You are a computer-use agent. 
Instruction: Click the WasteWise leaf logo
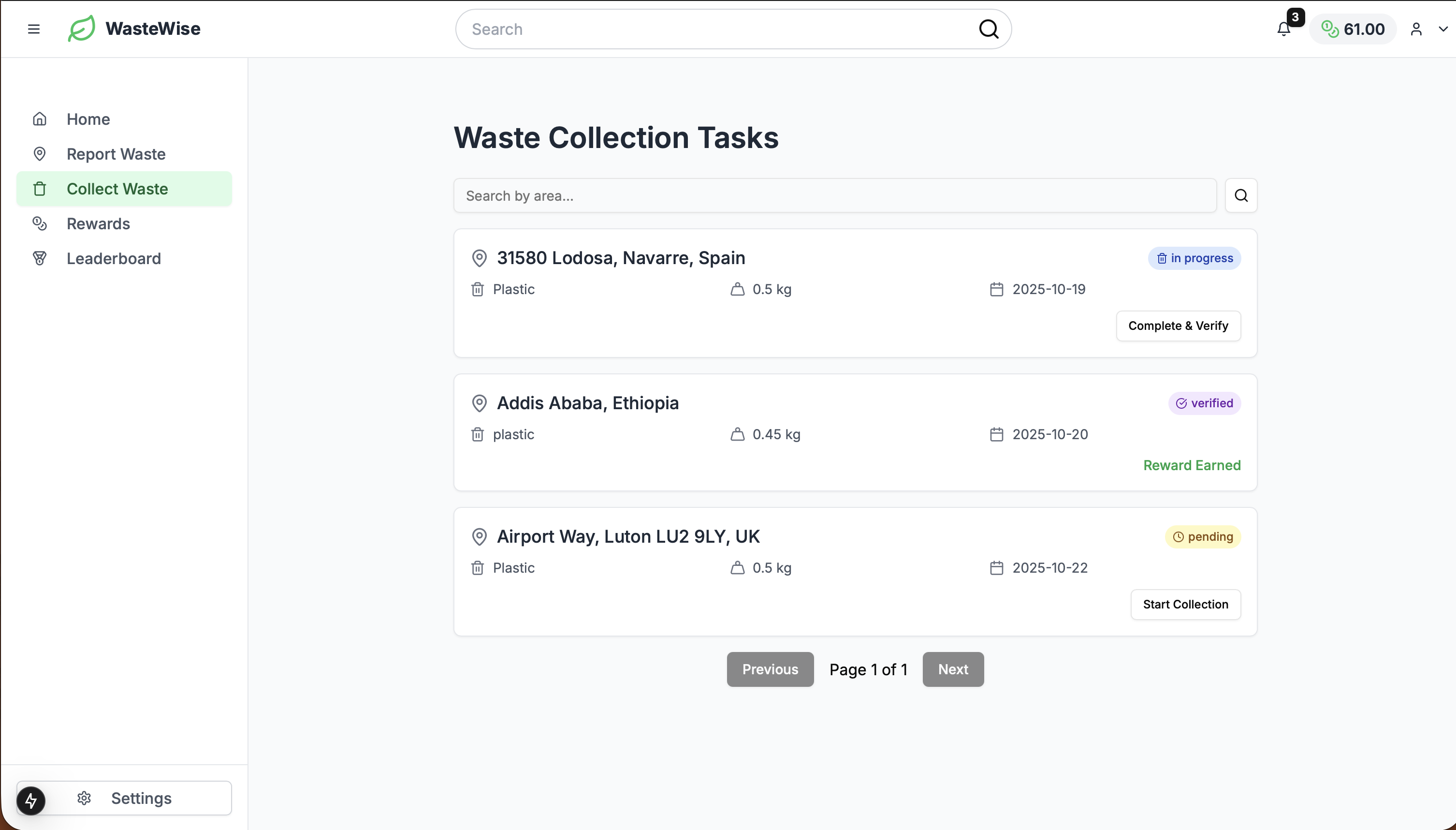[82, 29]
